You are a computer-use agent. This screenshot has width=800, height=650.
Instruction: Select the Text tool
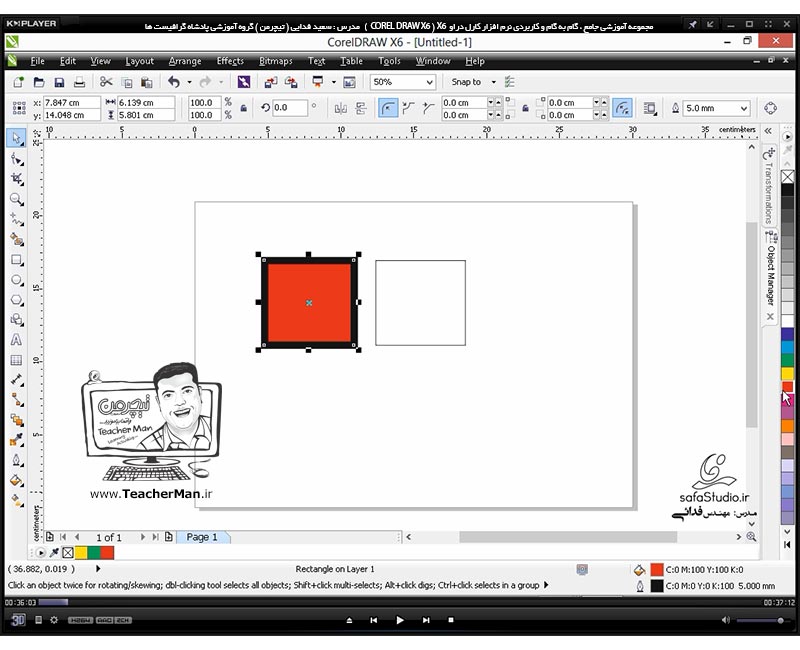tap(16, 340)
